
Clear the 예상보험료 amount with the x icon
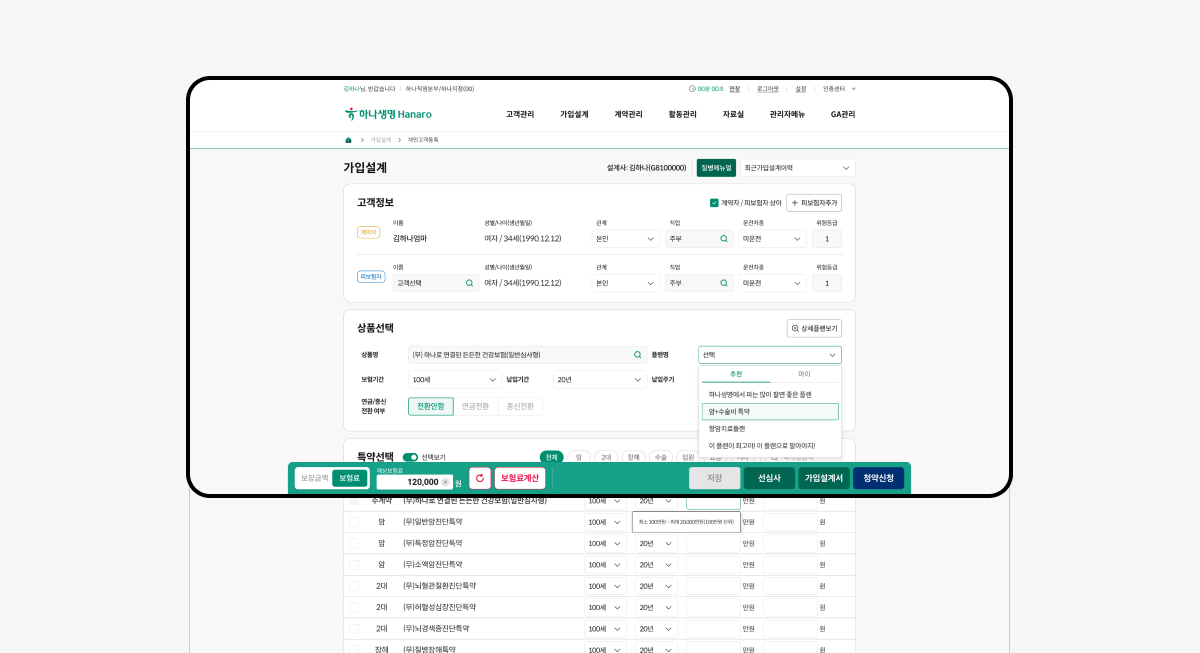[445, 482]
